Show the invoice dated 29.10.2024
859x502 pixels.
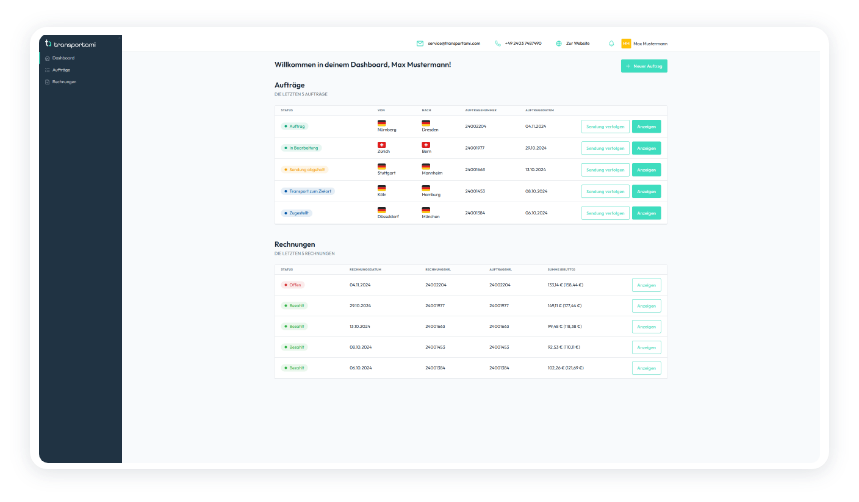[x=646, y=306]
